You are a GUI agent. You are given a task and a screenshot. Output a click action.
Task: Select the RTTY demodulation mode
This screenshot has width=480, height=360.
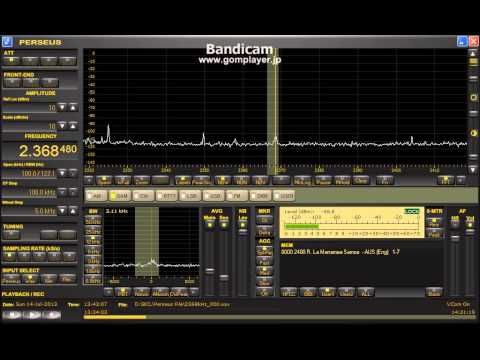click(166, 196)
